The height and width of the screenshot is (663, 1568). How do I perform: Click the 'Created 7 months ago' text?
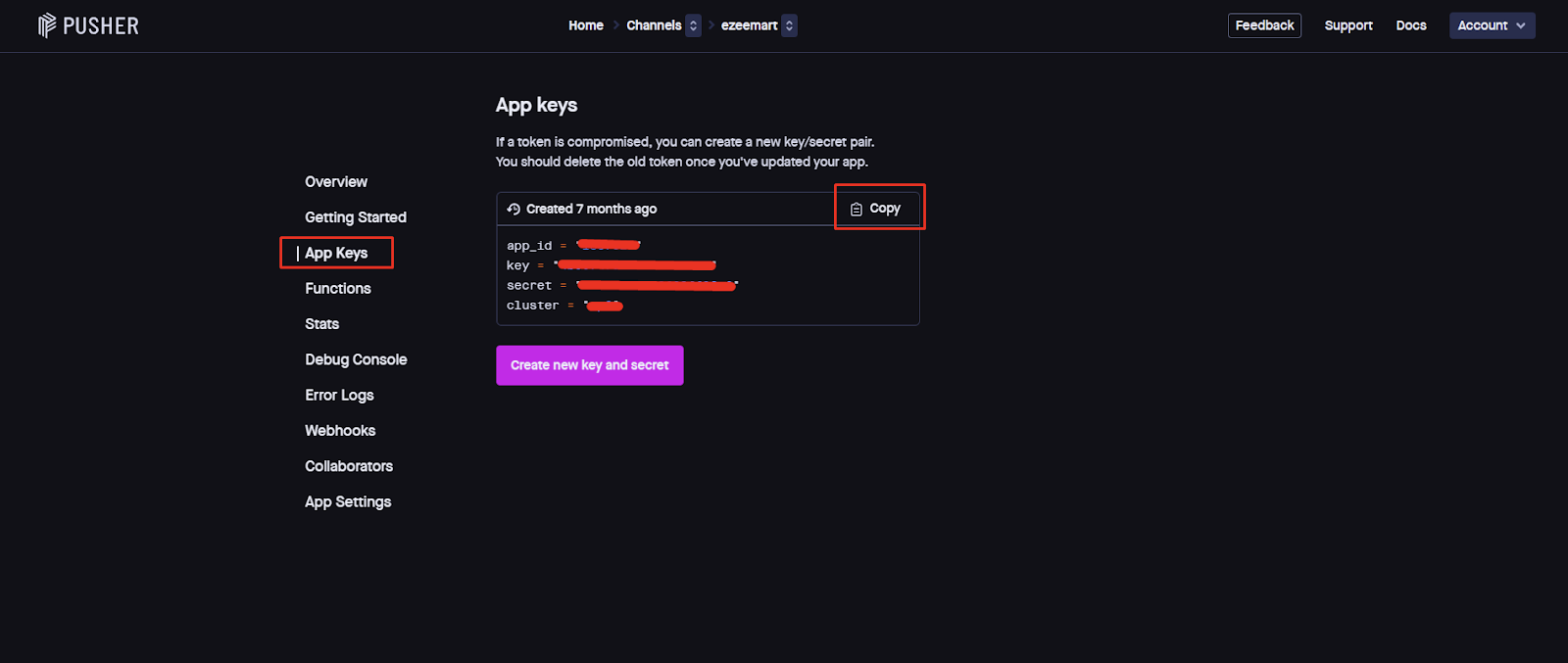click(x=591, y=209)
